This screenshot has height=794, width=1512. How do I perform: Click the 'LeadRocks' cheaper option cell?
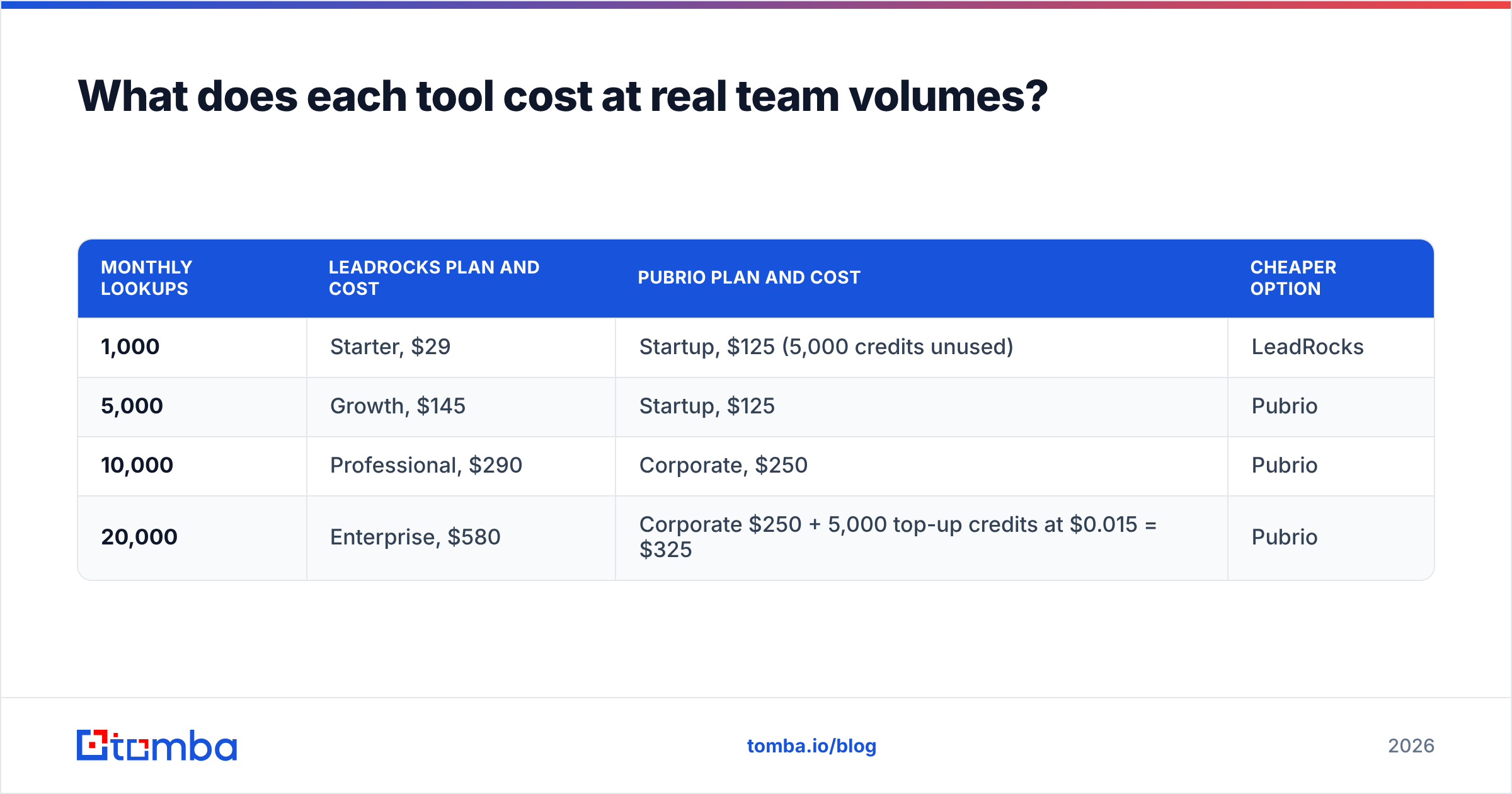[1331, 347]
